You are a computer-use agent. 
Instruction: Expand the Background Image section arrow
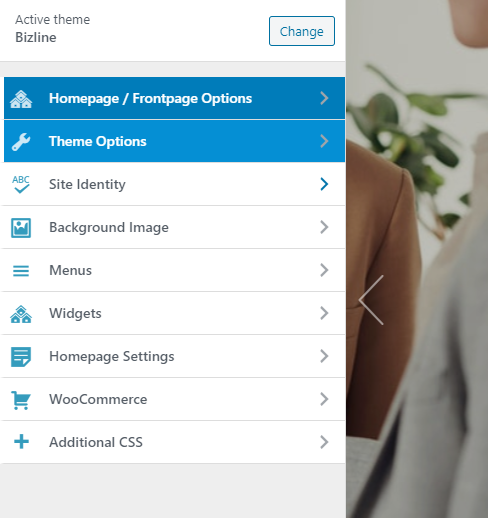(324, 227)
